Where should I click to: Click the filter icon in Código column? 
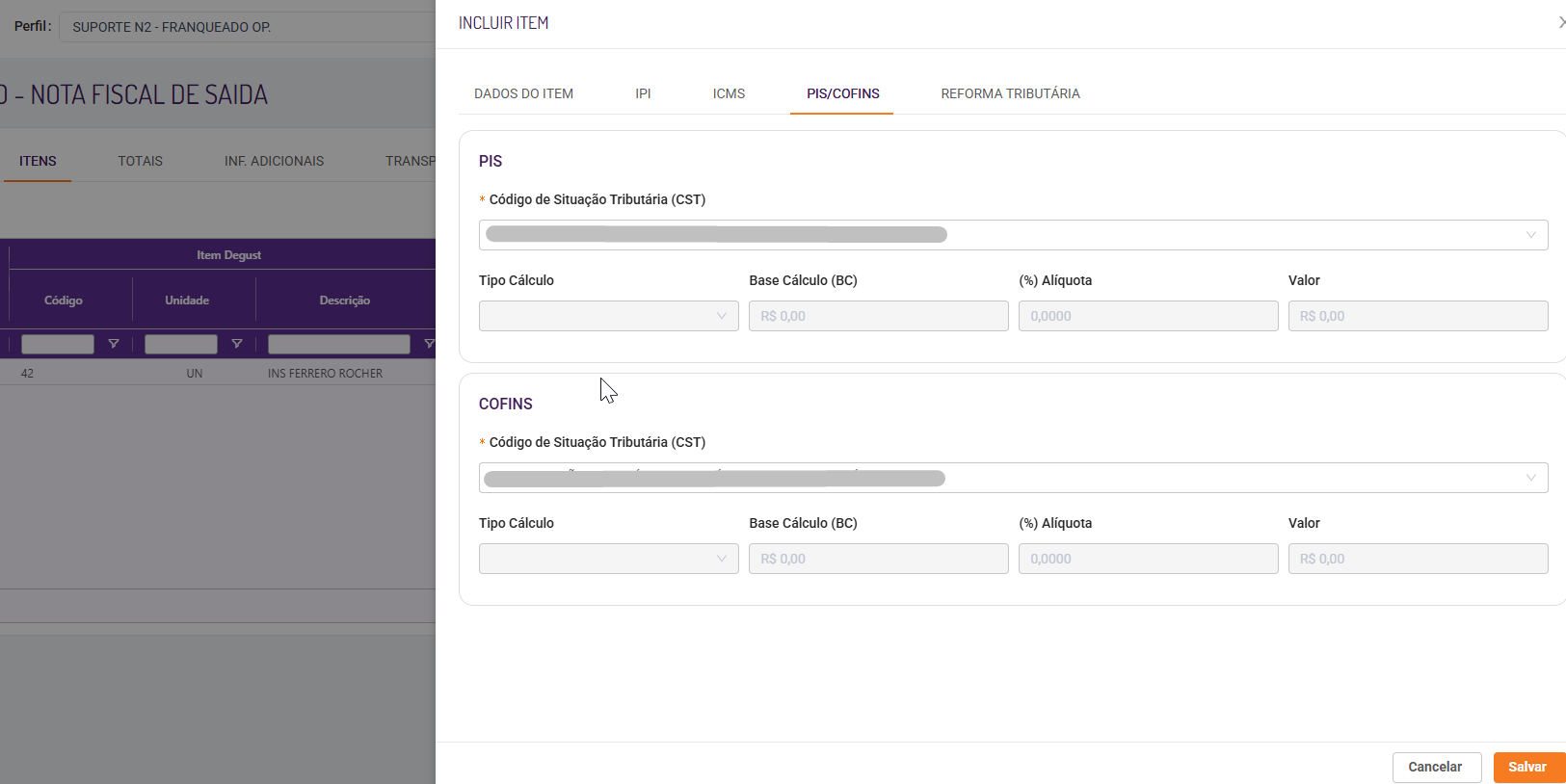(x=114, y=344)
